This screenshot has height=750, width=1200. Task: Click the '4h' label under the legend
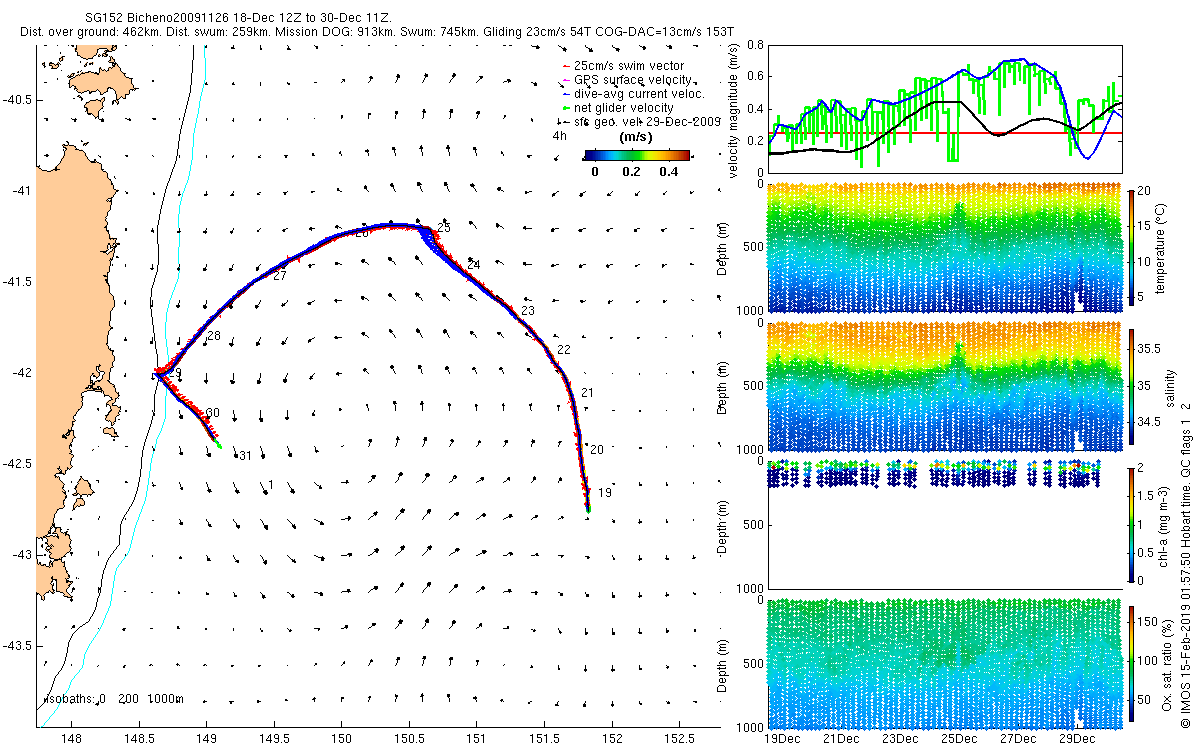[x=560, y=135]
